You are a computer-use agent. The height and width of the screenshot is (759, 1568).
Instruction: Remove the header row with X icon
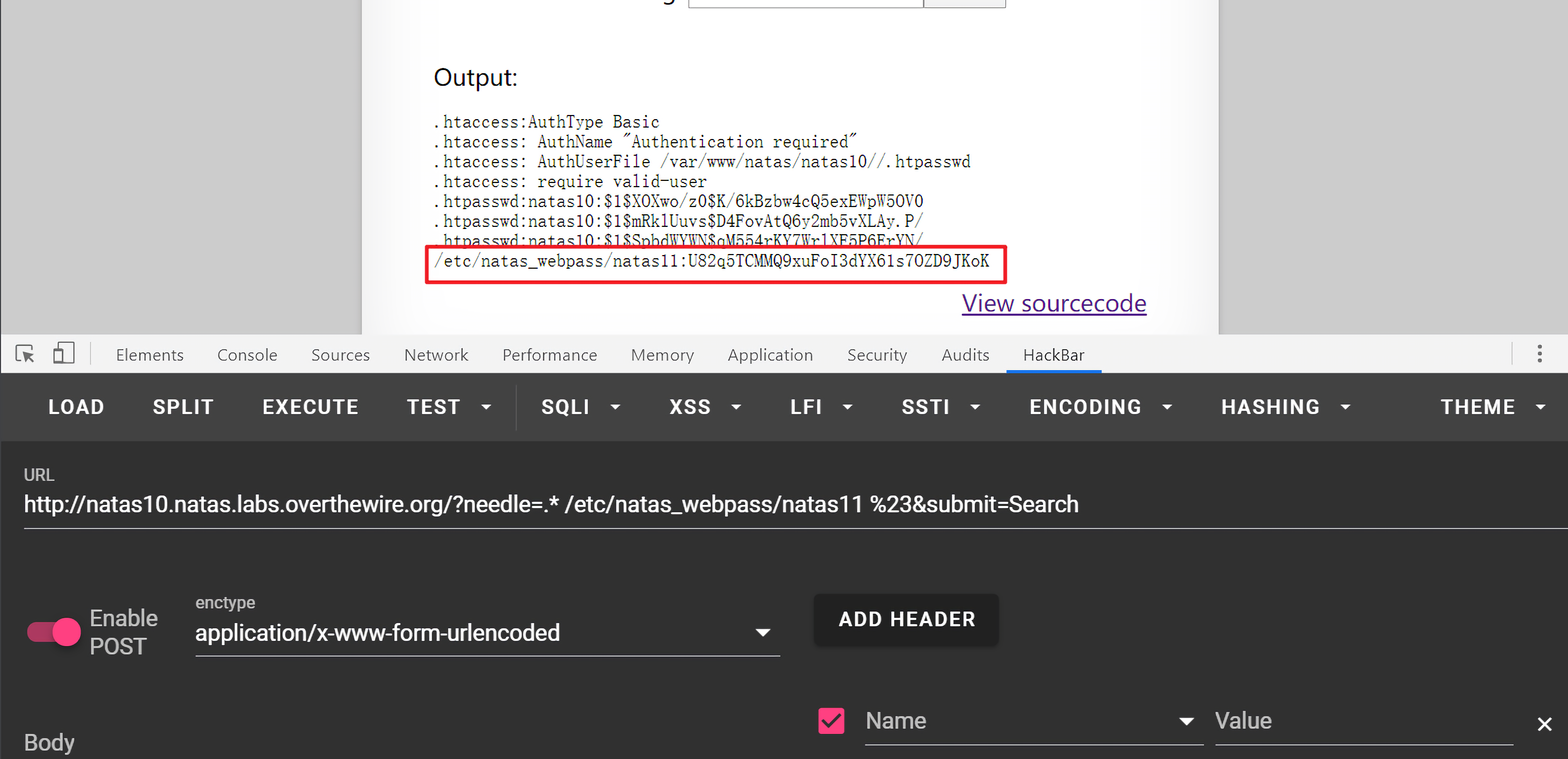point(1544,724)
